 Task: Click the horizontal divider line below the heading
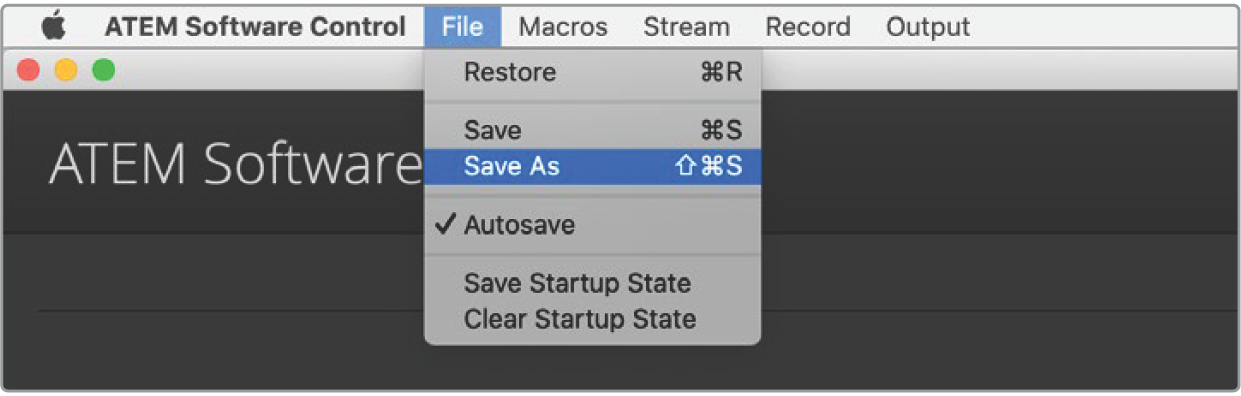(230, 311)
